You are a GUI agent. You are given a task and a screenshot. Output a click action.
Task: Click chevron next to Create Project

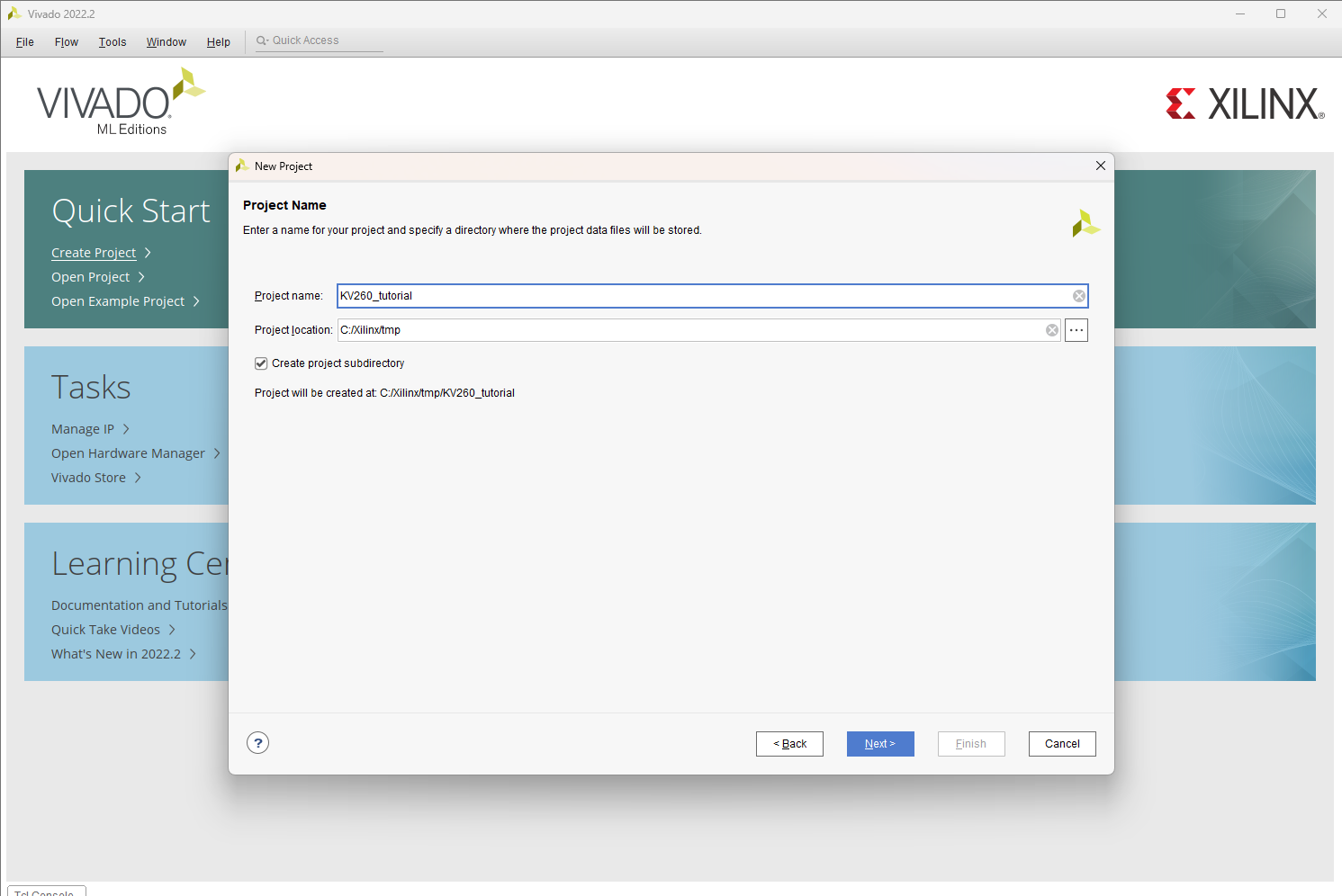pos(148,253)
